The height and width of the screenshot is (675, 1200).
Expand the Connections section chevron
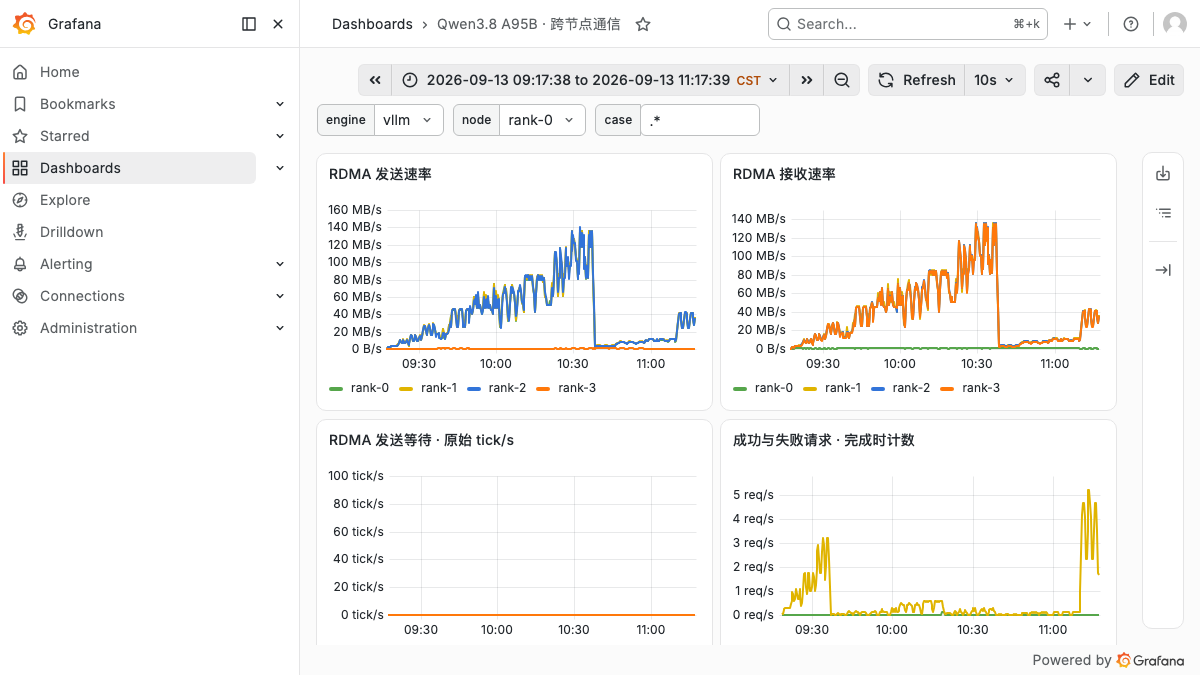(280, 296)
